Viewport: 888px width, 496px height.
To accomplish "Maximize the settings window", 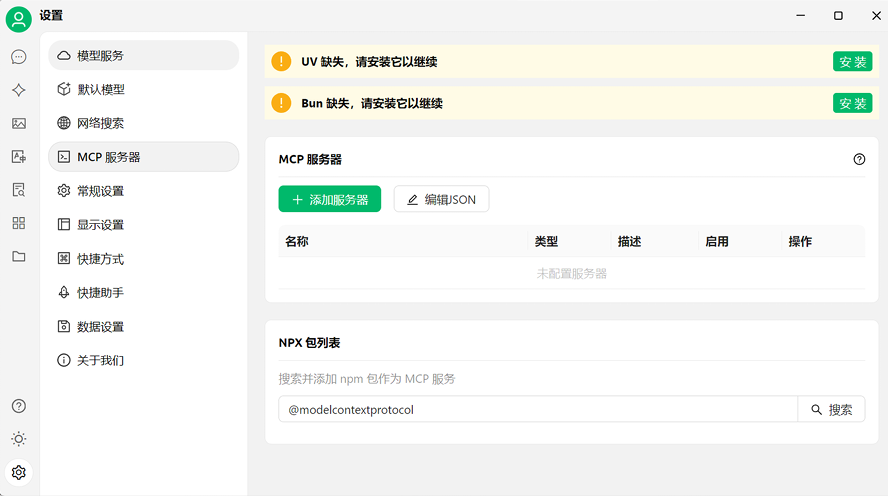I will (x=838, y=16).
